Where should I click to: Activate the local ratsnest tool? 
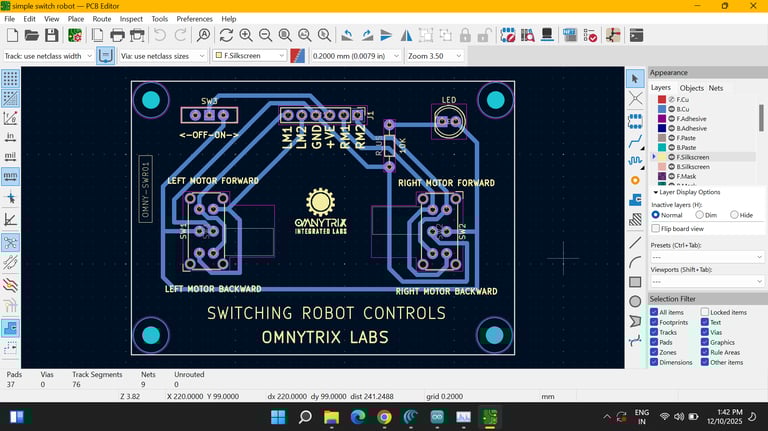click(635, 99)
